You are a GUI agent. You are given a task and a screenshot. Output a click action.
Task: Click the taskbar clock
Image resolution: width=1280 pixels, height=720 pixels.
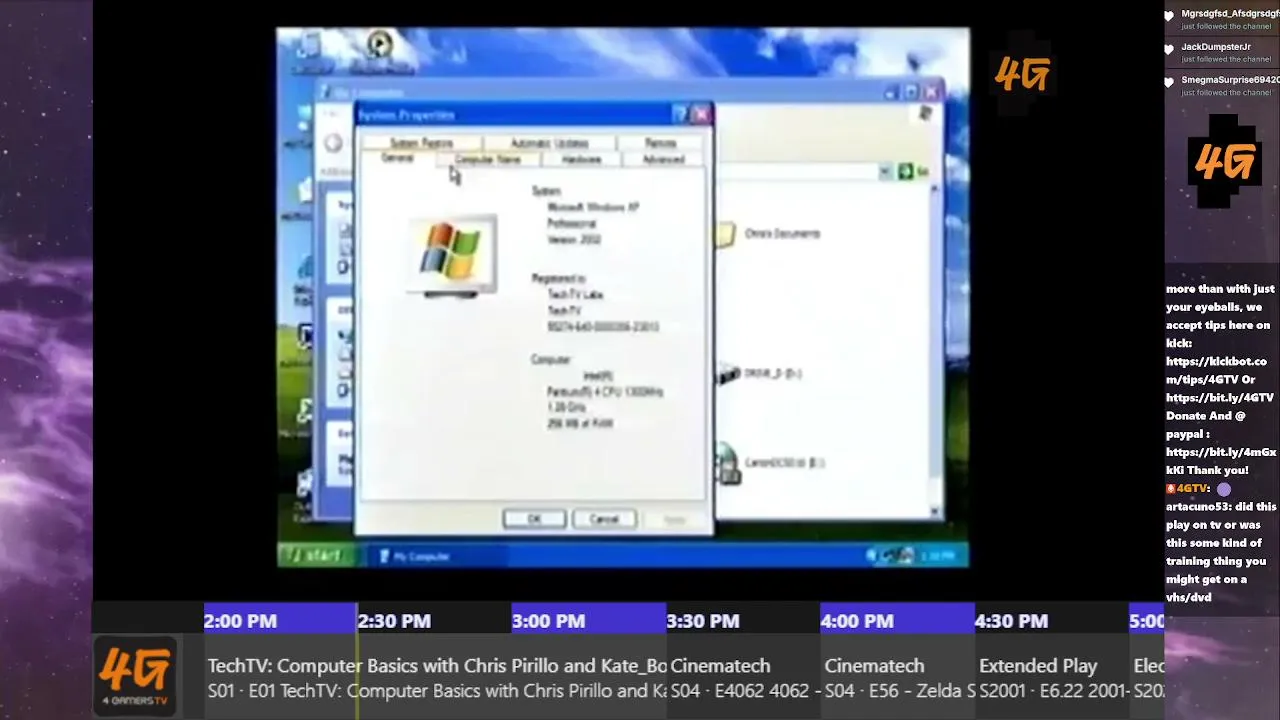point(937,555)
